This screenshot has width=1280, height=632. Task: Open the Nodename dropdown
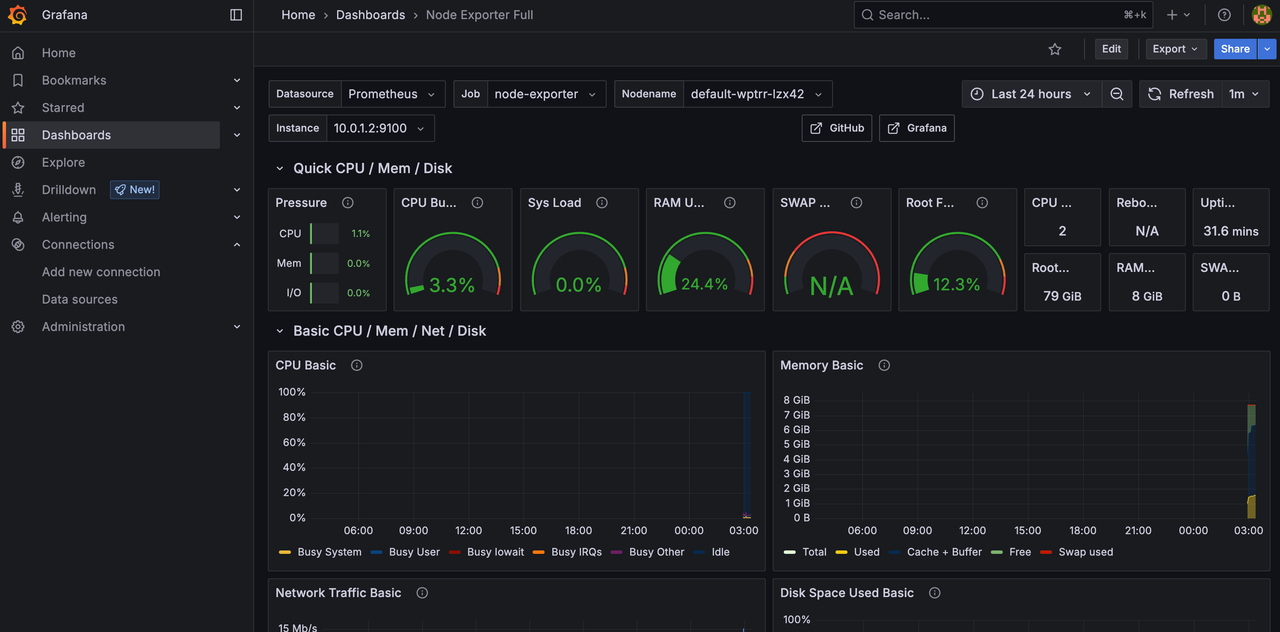(x=753, y=93)
